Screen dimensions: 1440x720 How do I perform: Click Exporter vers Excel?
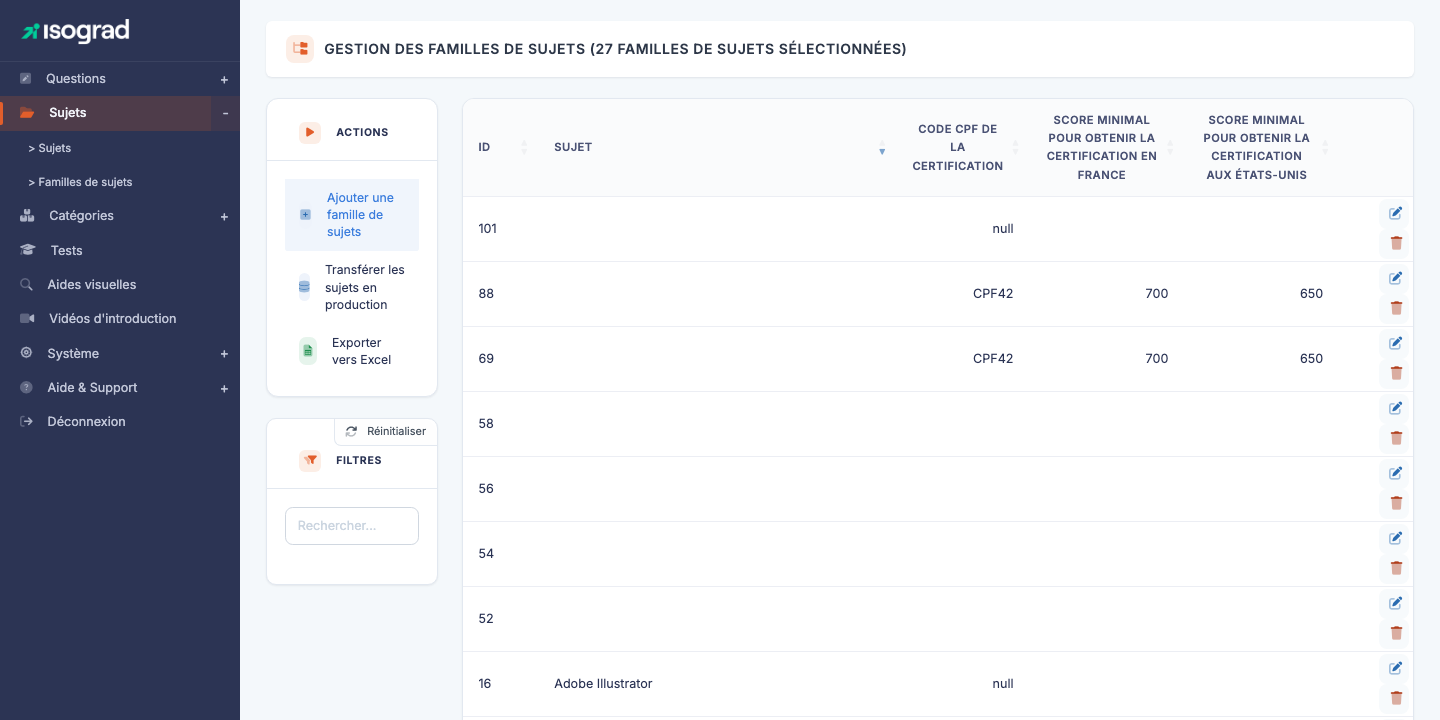coord(352,351)
